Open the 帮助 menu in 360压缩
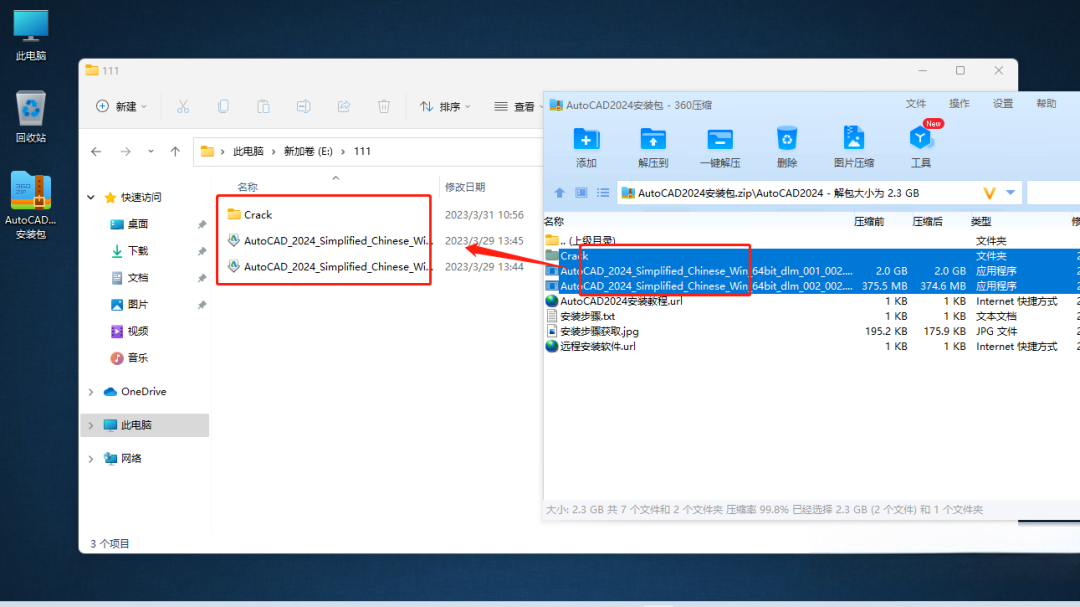1080x607 pixels. point(1046,103)
